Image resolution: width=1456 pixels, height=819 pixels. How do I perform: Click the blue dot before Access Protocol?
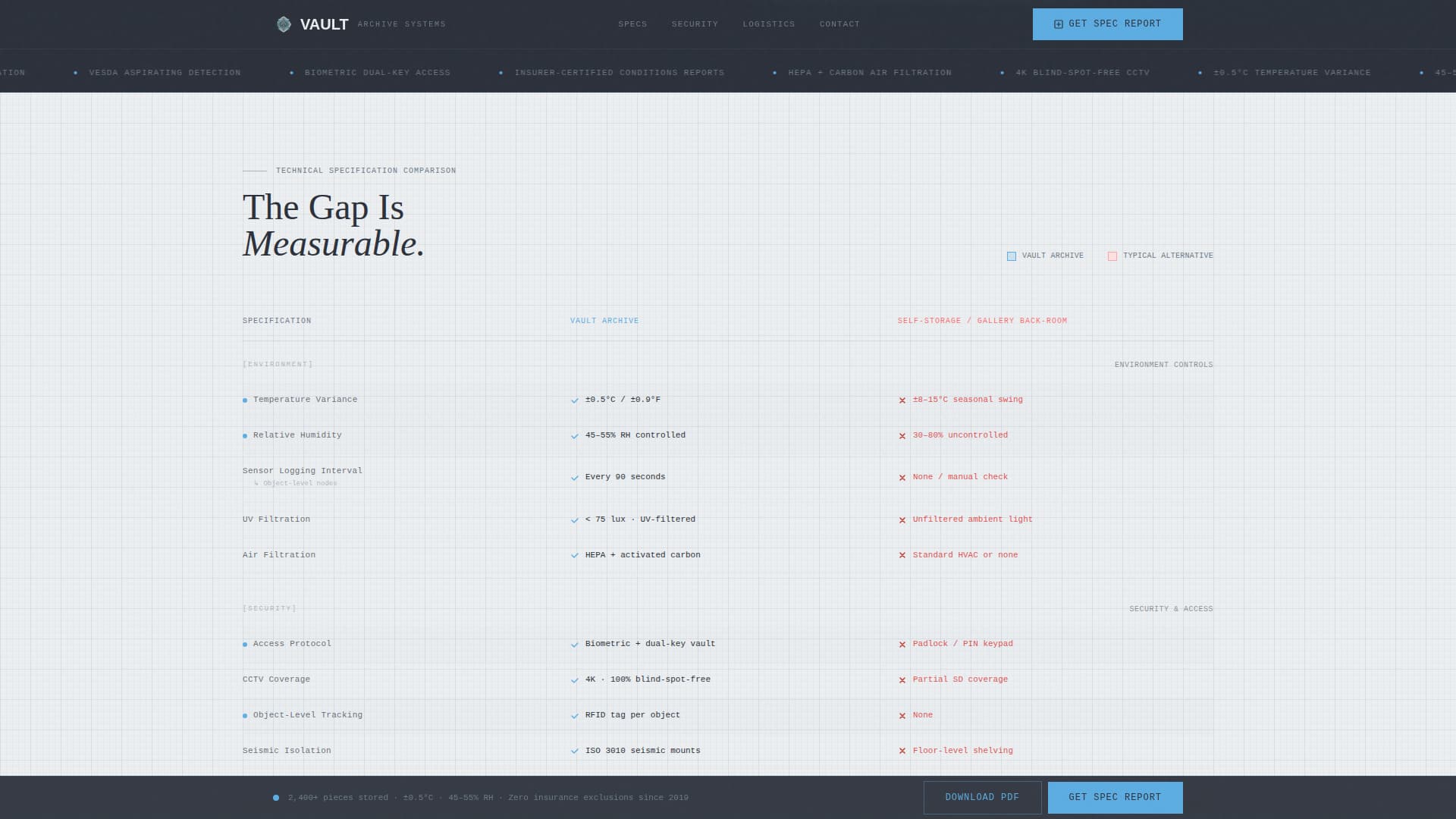click(245, 645)
